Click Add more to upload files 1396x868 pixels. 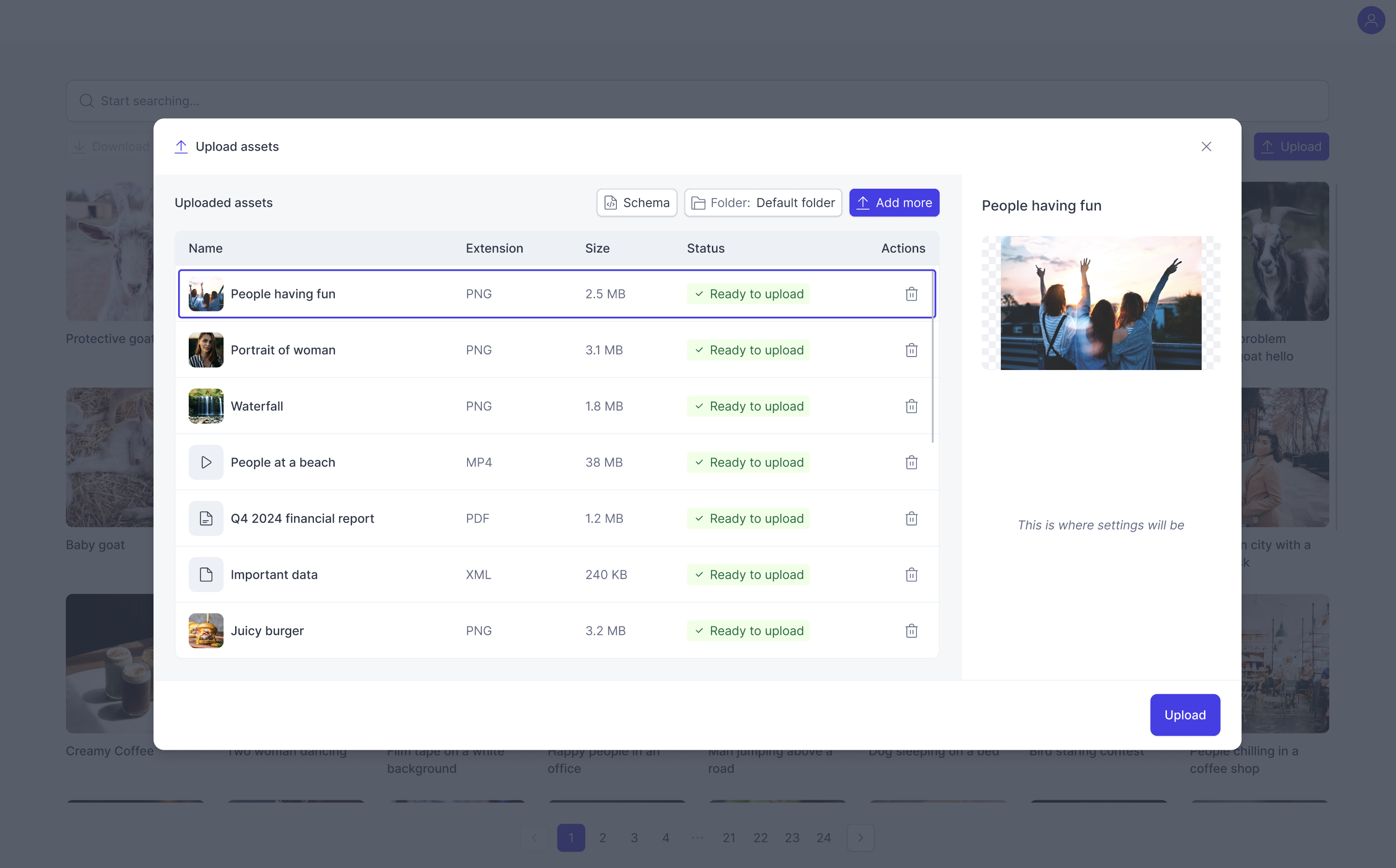tap(894, 203)
